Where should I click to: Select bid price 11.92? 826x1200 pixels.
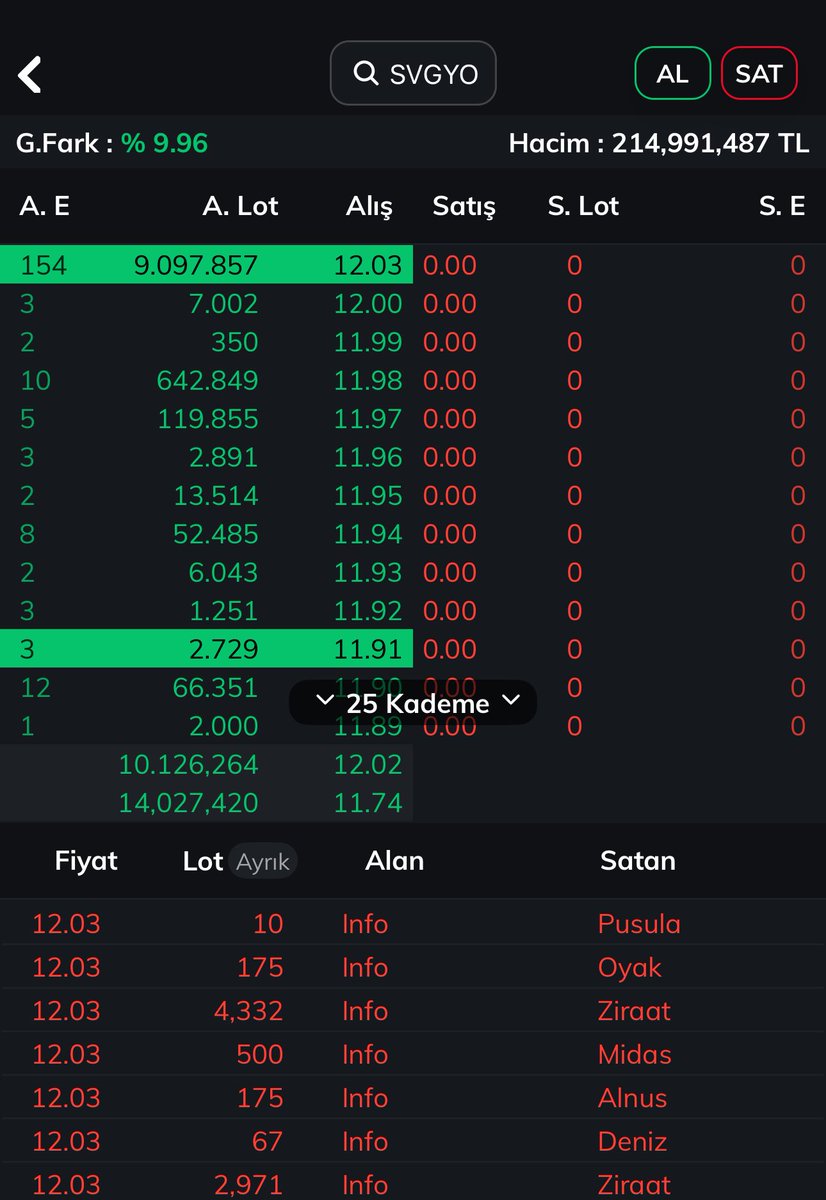tap(368, 610)
